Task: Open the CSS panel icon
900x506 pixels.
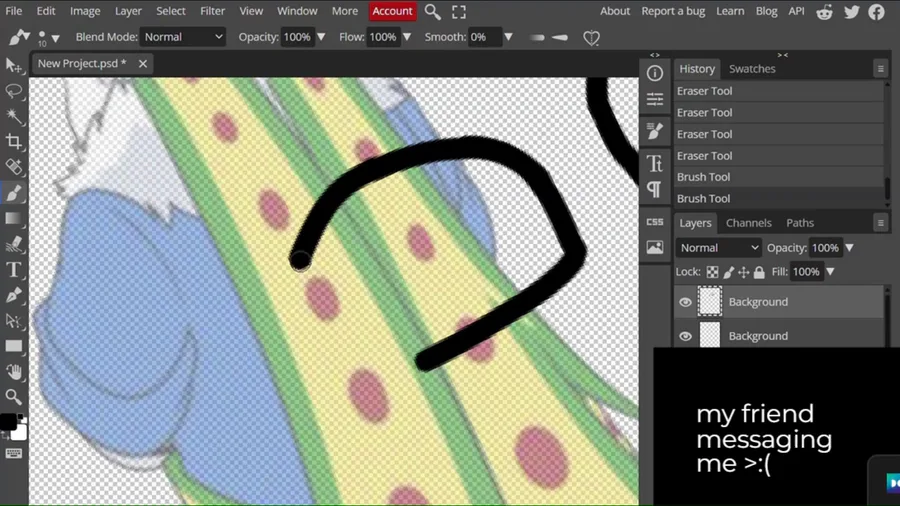Action: coord(655,222)
